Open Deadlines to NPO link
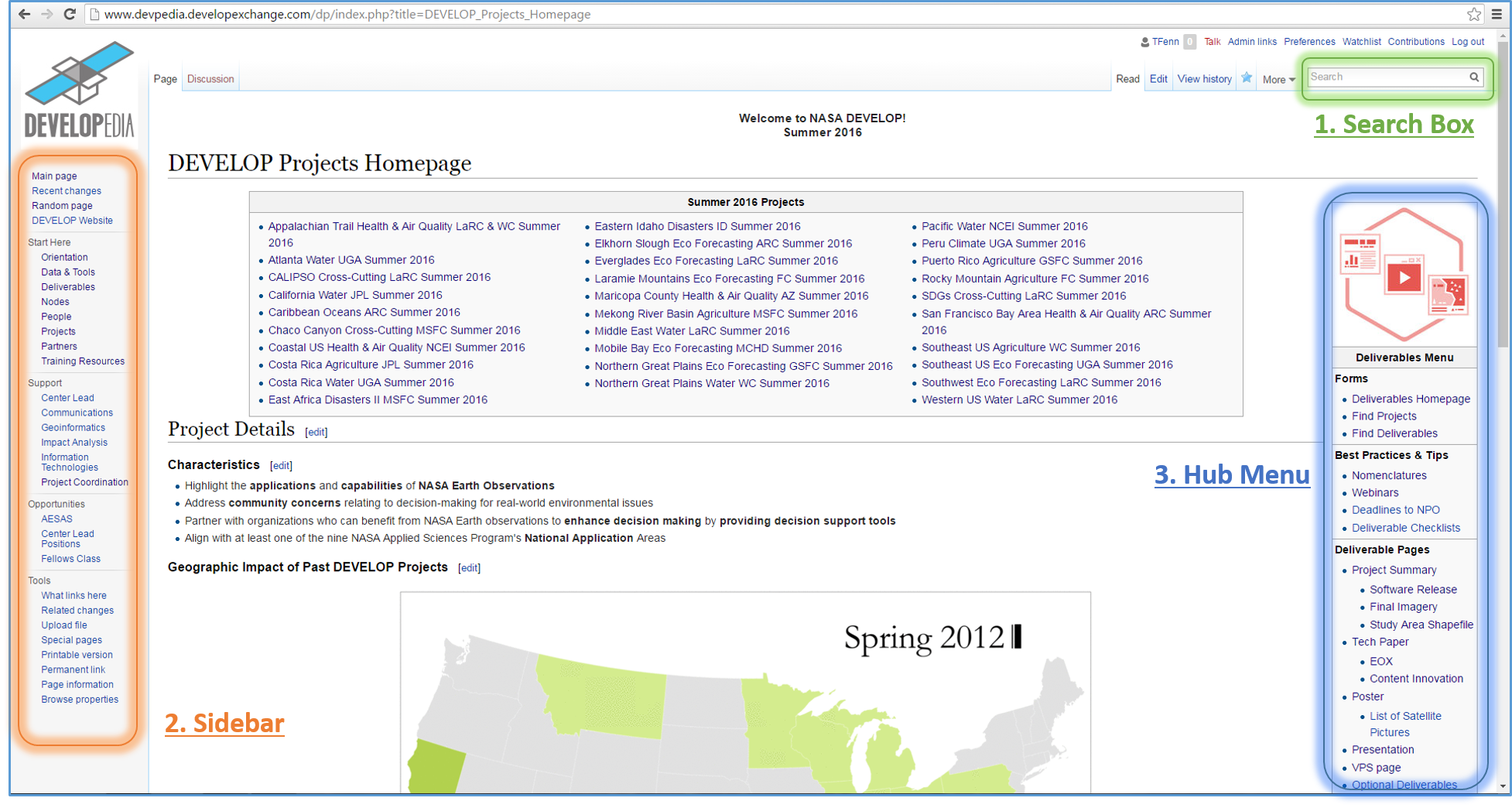 click(1395, 510)
